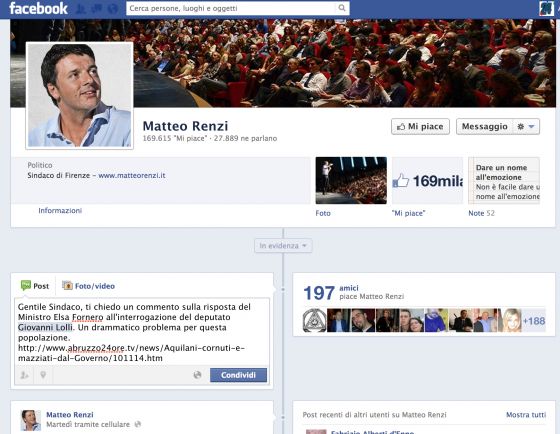The height and width of the screenshot is (434, 560).
Task: Click the 'Mi piace' like button
Action: pyautogui.click(x=420, y=126)
